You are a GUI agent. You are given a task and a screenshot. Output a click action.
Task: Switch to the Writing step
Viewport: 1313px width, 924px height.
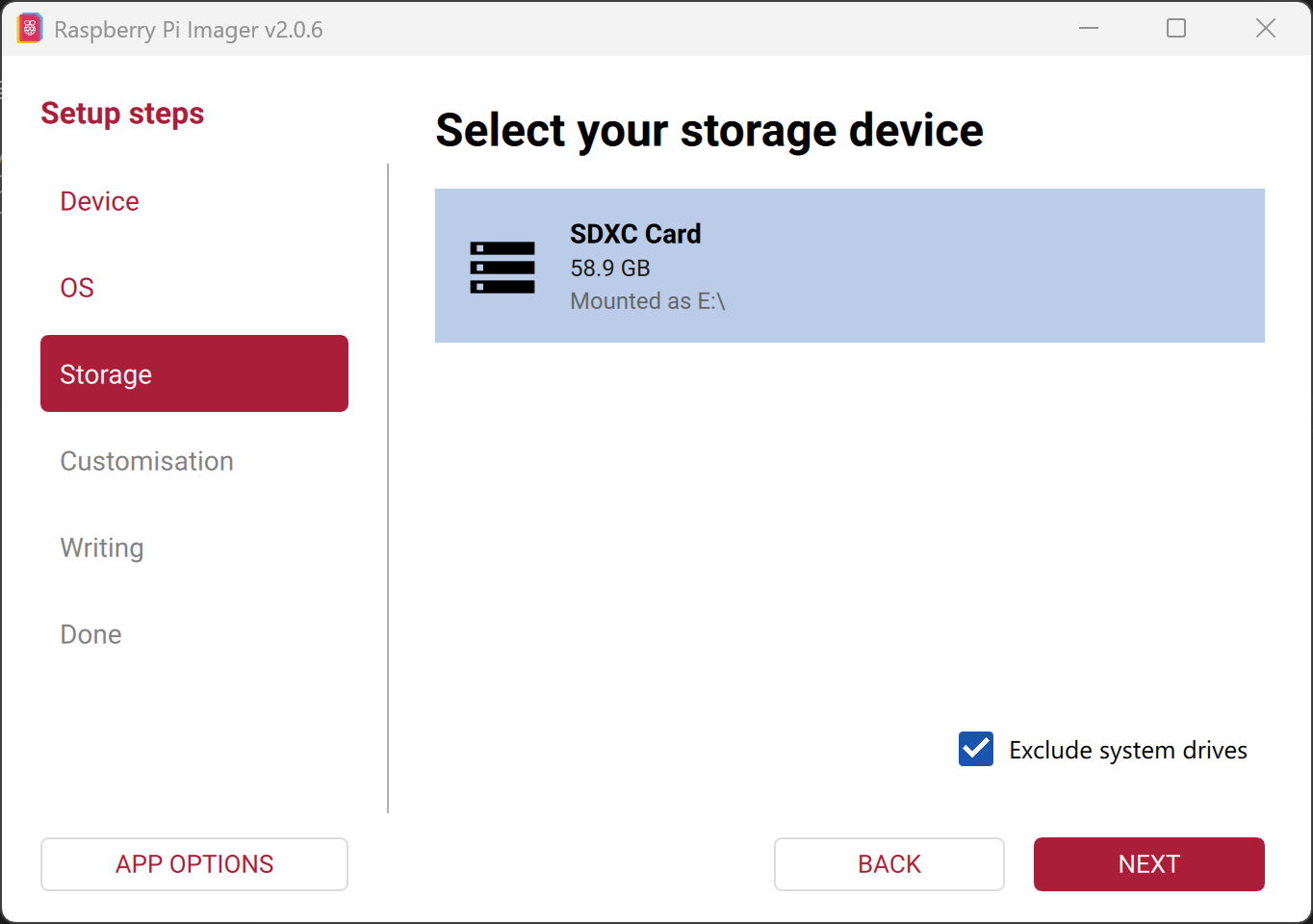(x=102, y=548)
